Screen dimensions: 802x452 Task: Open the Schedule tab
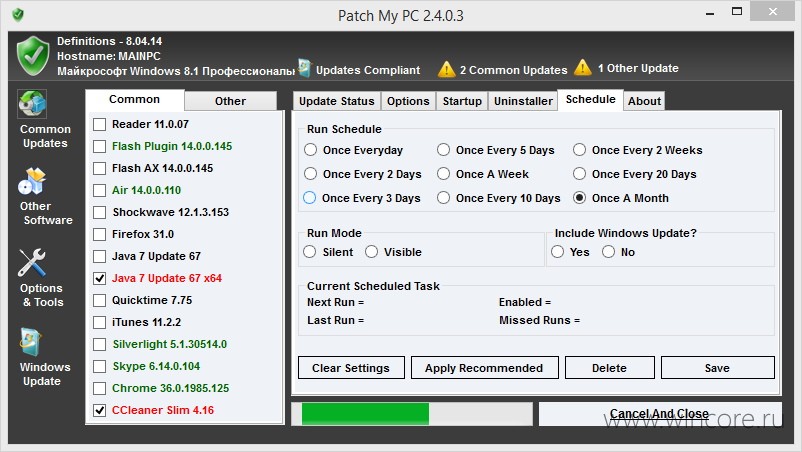click(x=590, y=100)
